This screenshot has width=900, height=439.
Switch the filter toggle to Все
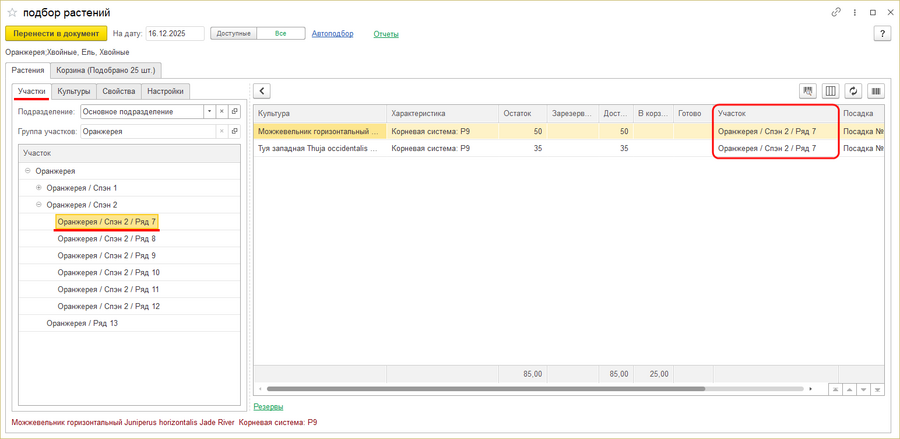(281, 34)
